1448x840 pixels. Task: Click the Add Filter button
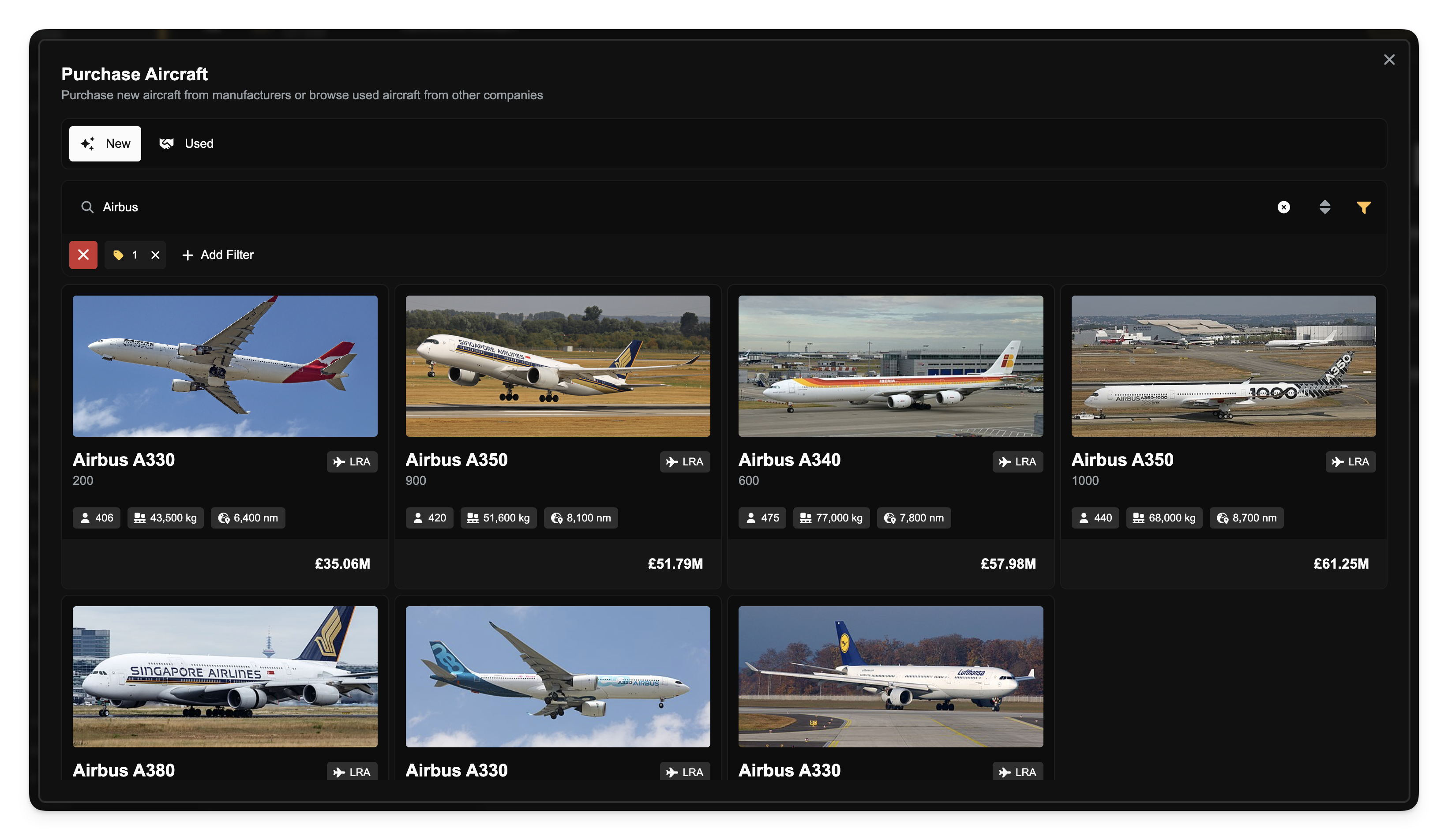218,255
